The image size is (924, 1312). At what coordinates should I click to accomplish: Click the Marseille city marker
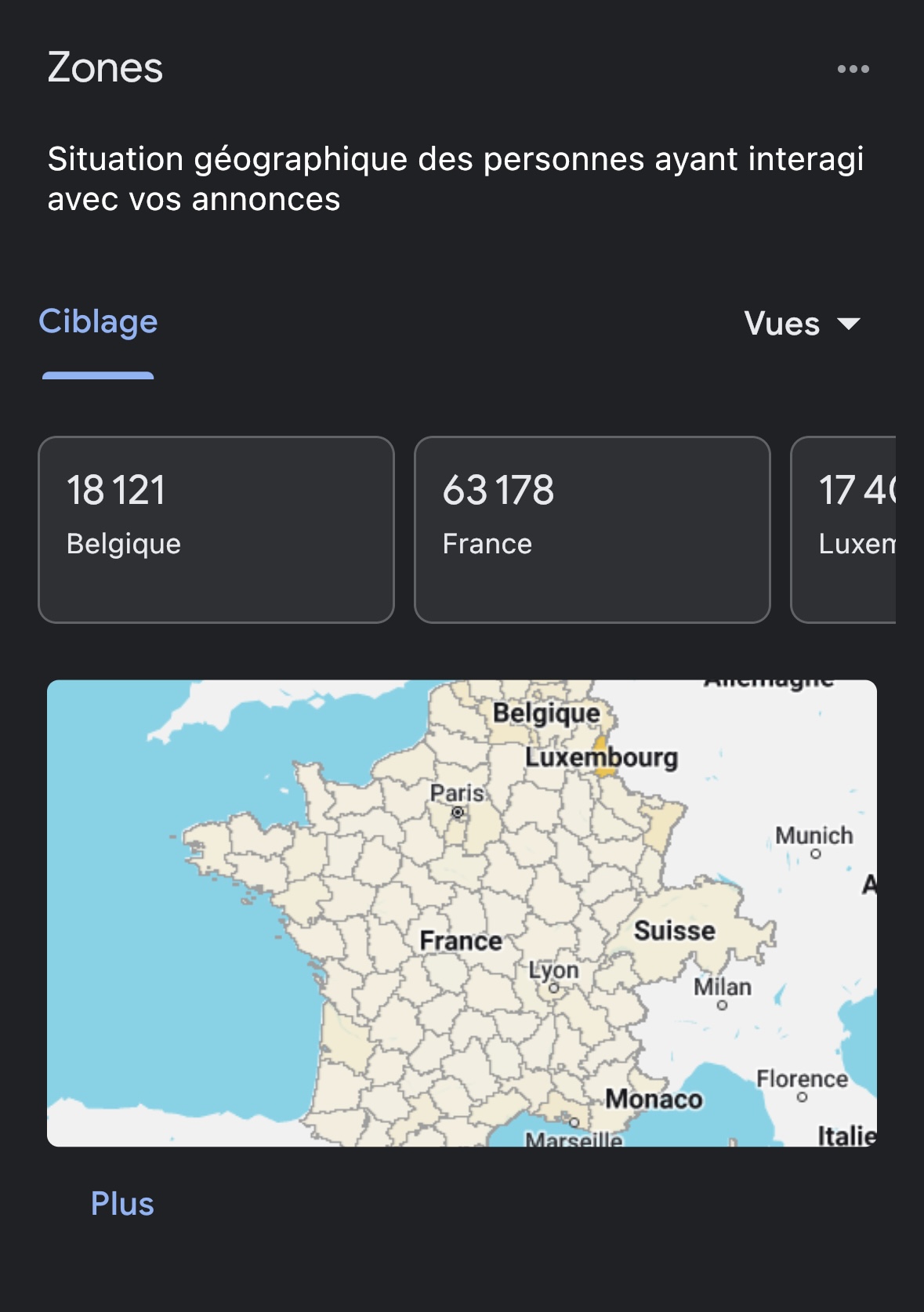pos(574,1122)
